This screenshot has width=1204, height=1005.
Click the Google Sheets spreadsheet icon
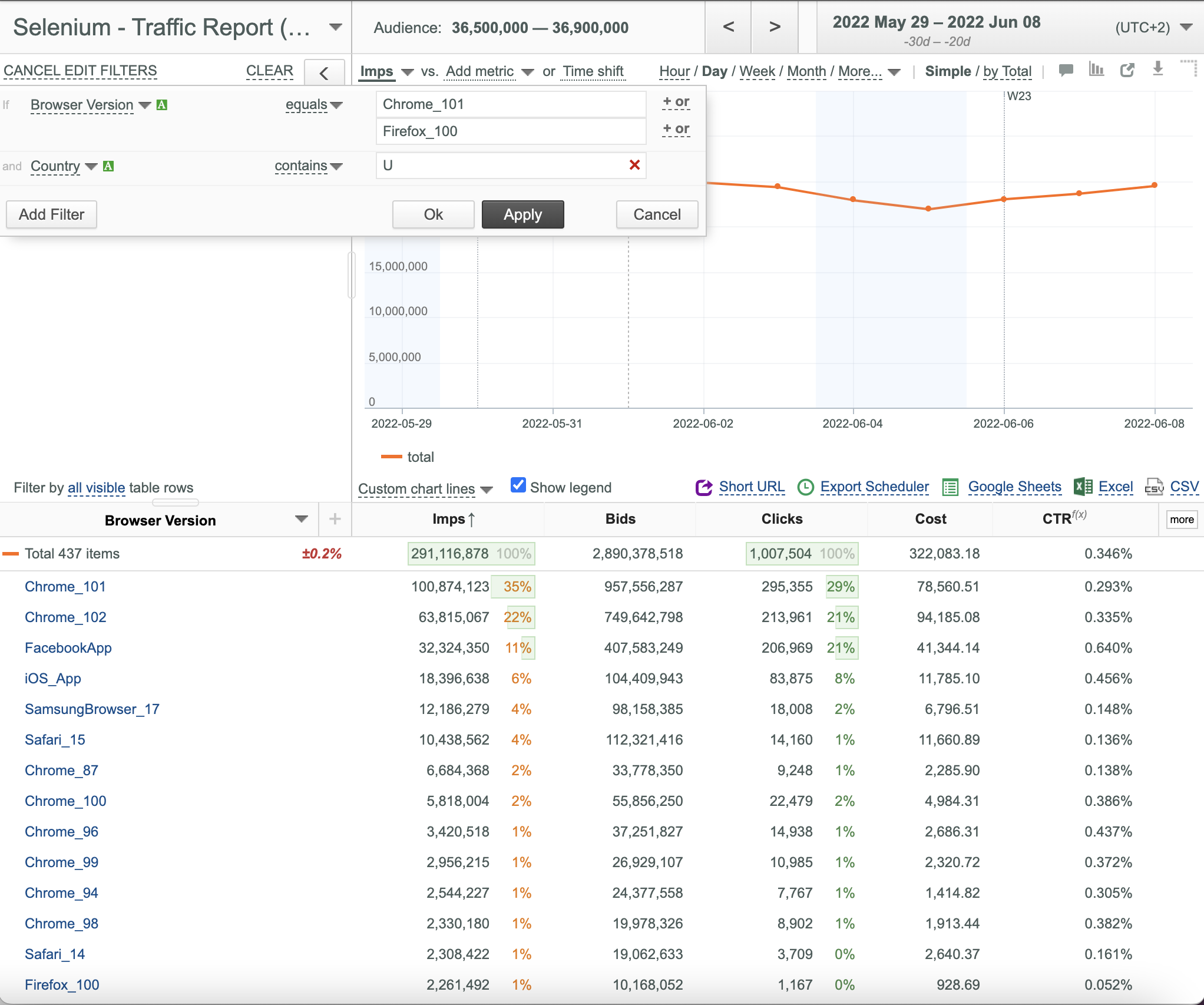pos(950,487)
